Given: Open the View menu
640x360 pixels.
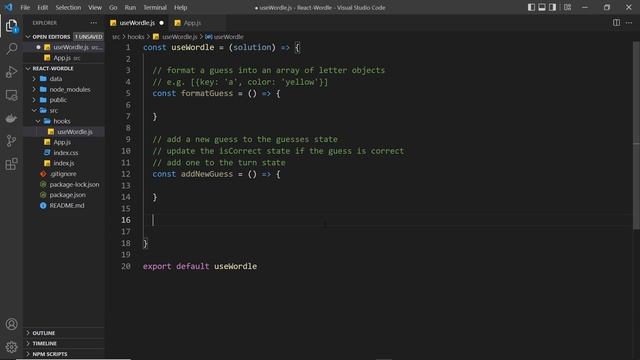Looking at the screenshot, I should click(95, 7).
